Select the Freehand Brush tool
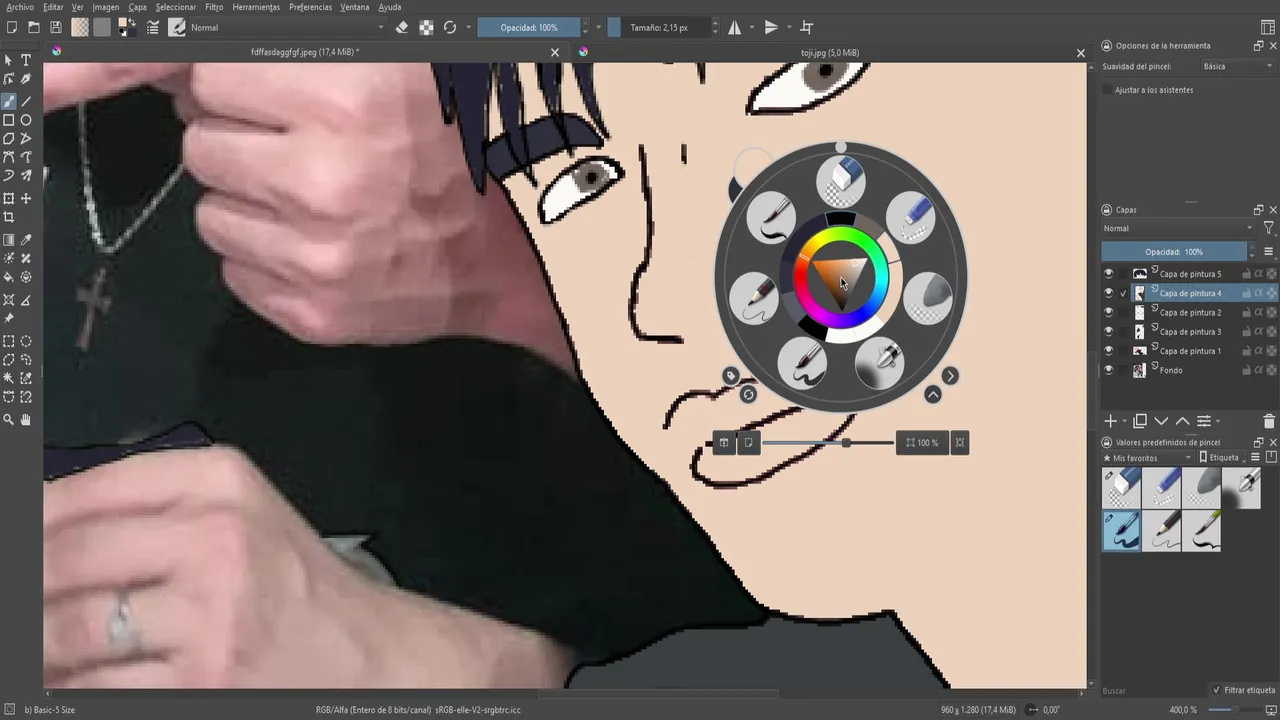Viewport: 1280px width, 720px height. click(x=9, y=101)
